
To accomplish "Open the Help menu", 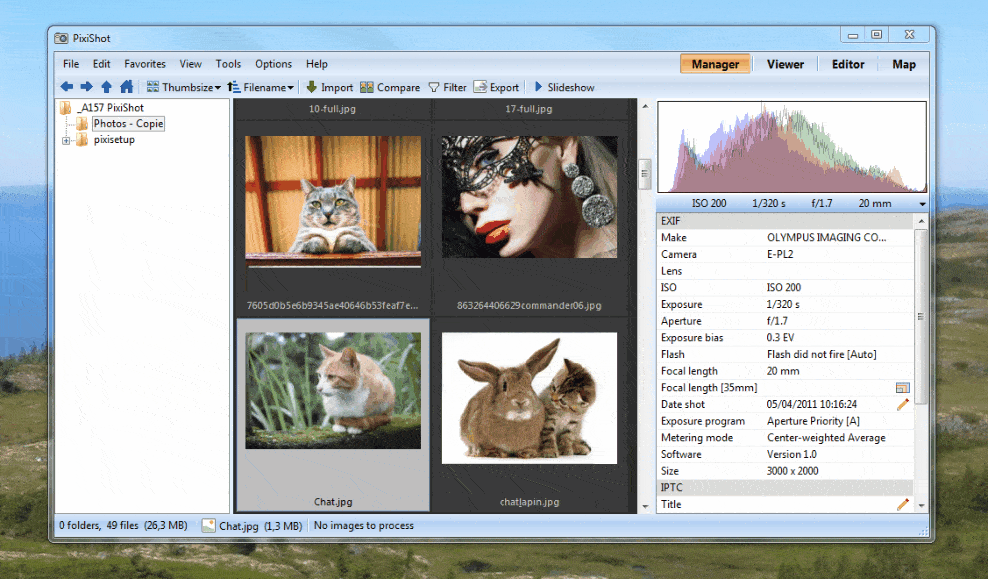I will [317, 64].
